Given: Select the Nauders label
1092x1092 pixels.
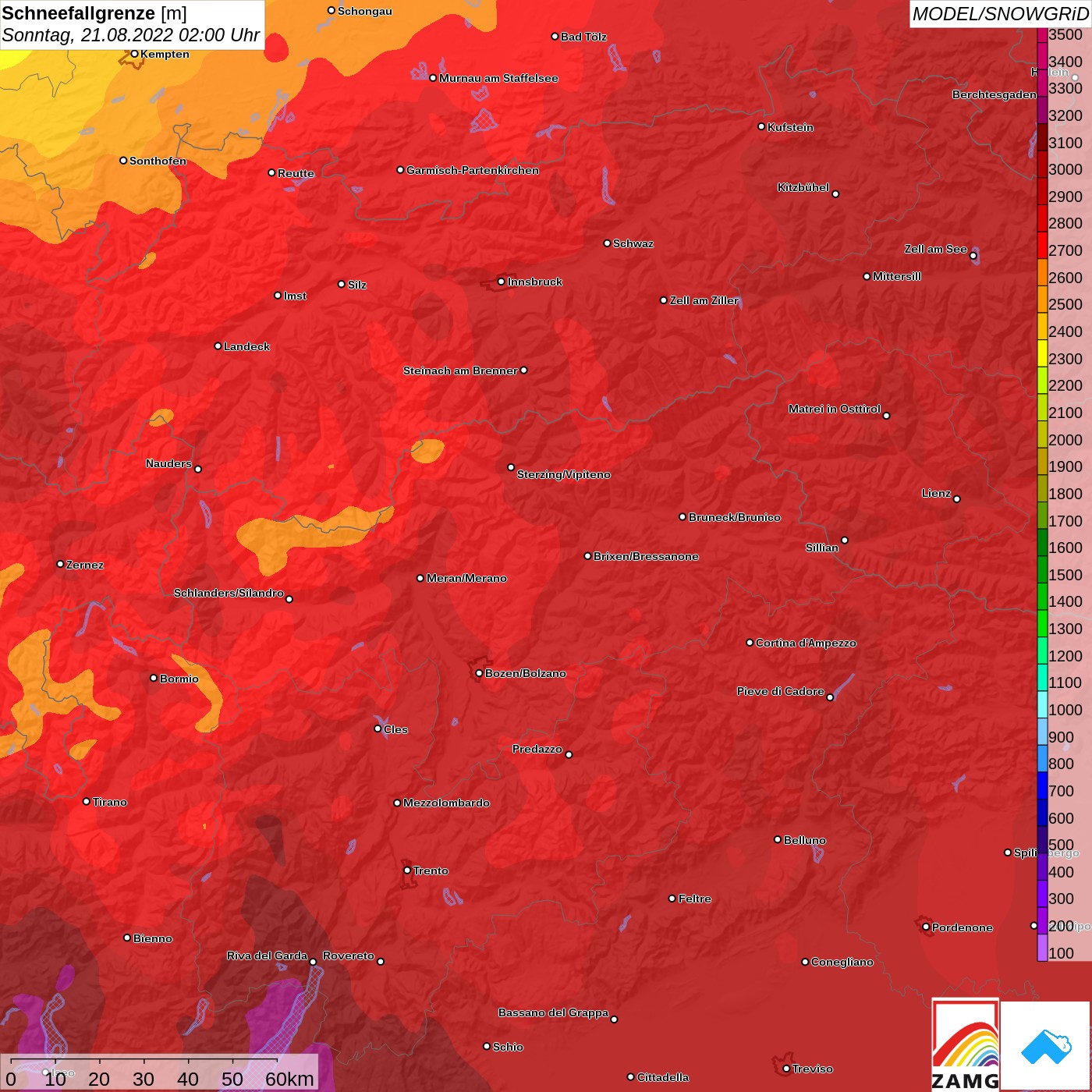Looking at the screenshot, I should (168, 463).
